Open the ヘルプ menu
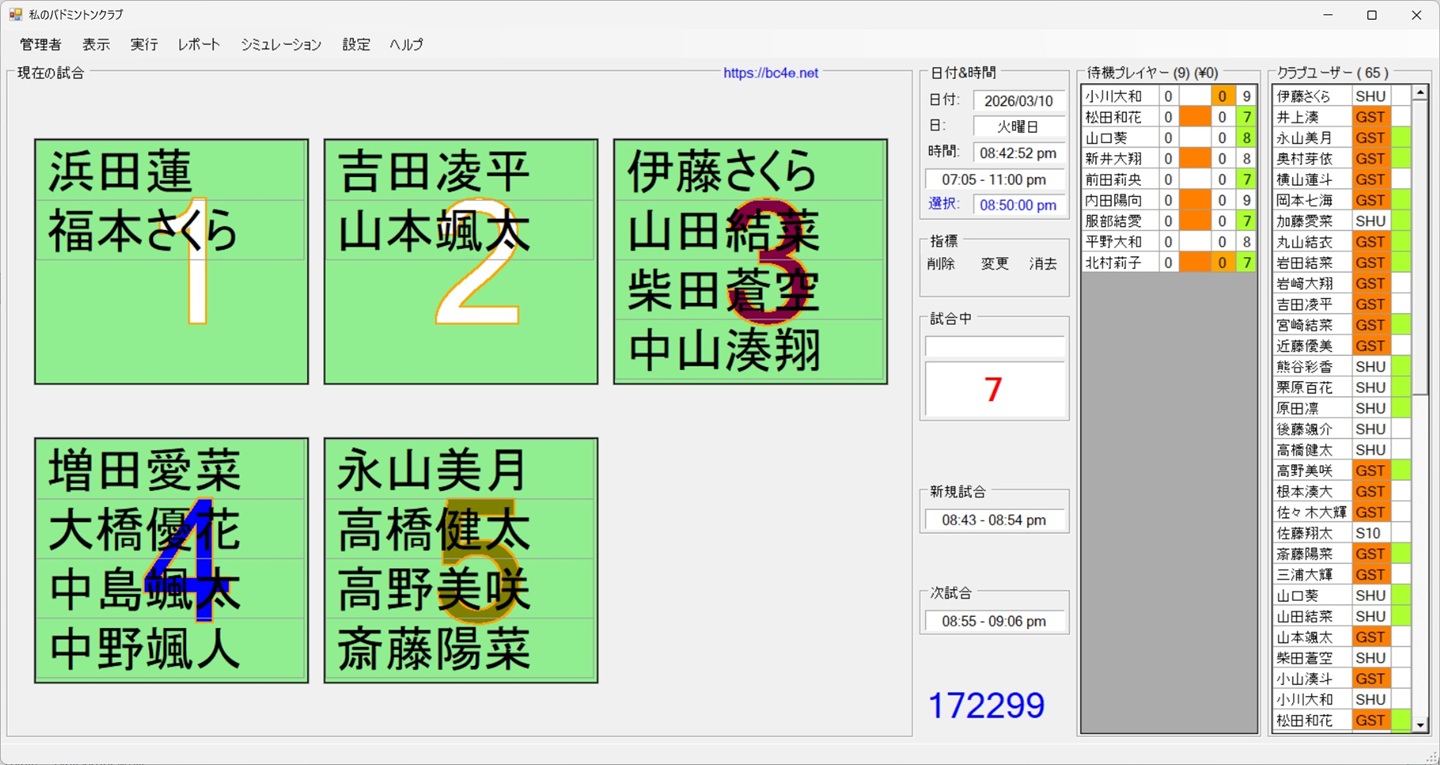Screen dimensions: 1440x765 (405, 44)
